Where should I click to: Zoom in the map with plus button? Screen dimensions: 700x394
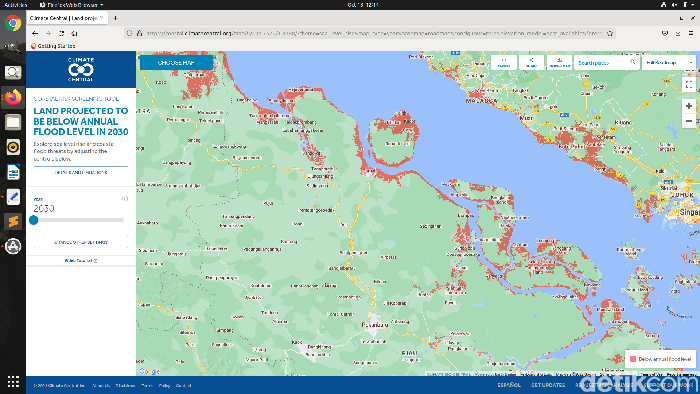pyautogui.click(x=689, y=106)
